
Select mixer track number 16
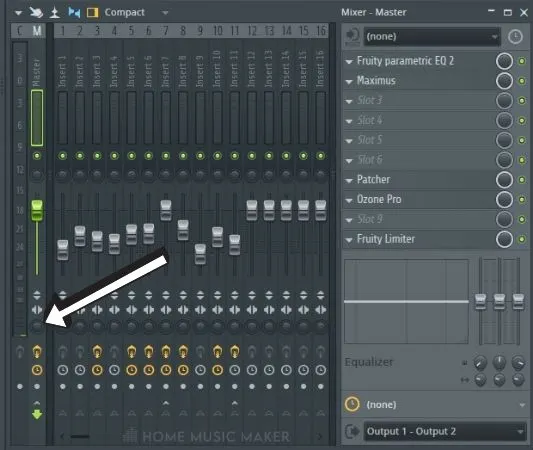[321, 31]
